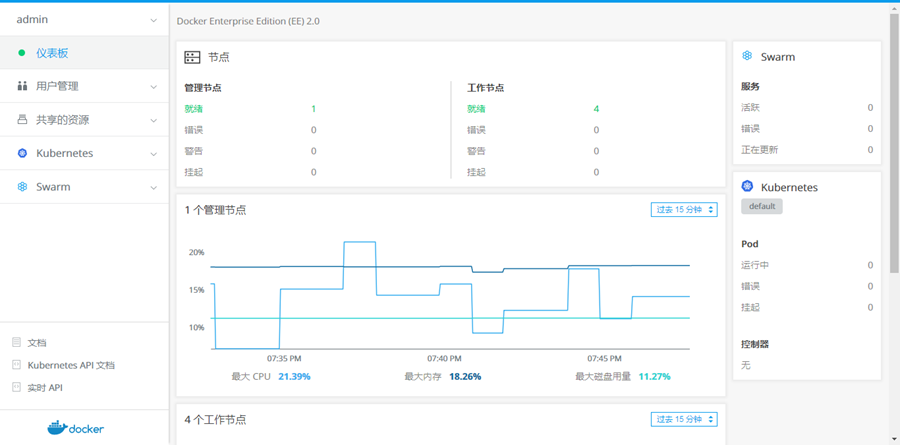The width and height of the screenshot is (900, 445).
Task: Click 正在更新 row in Swarm card
Action: (807, 150)
